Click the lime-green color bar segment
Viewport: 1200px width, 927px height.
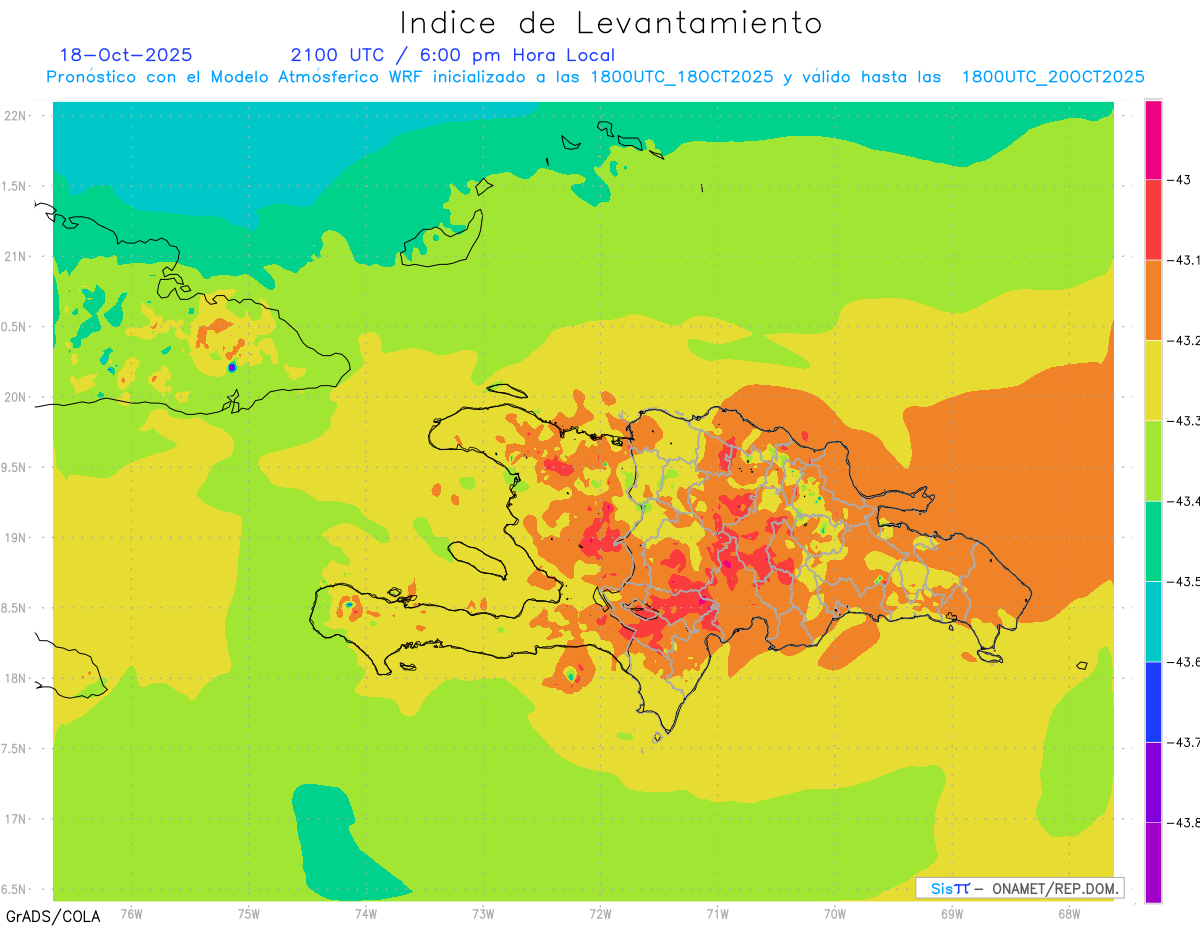(x=1153, y=461)
